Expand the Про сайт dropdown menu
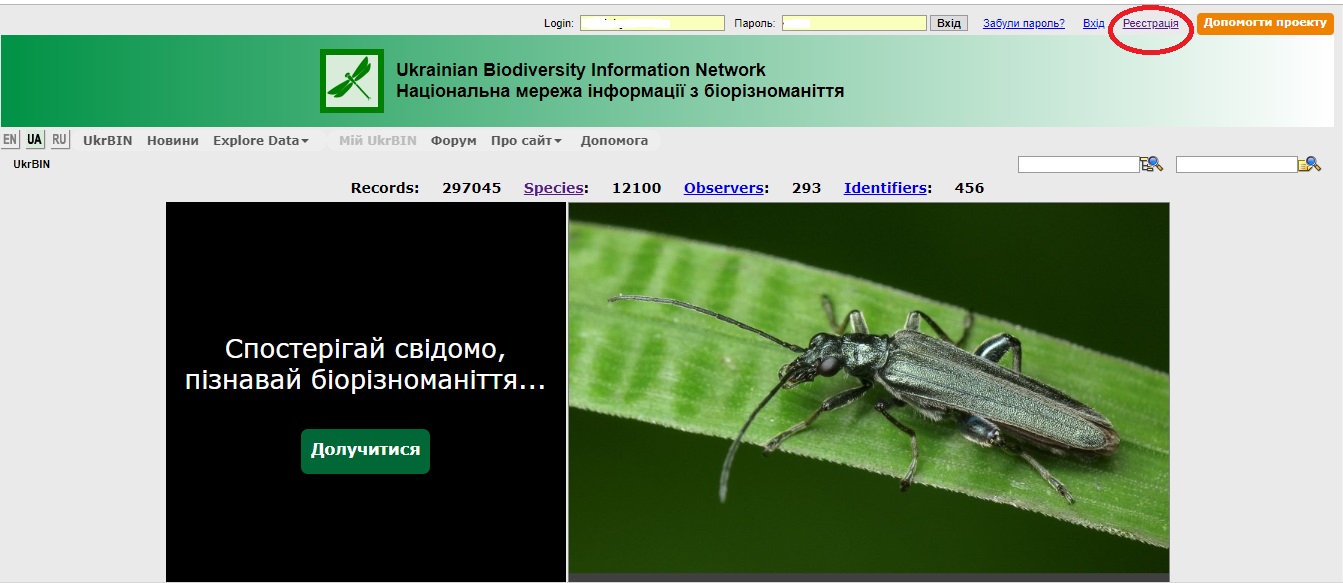Image resolution: width=1343 pixels, height=583 pixels. 526,141
